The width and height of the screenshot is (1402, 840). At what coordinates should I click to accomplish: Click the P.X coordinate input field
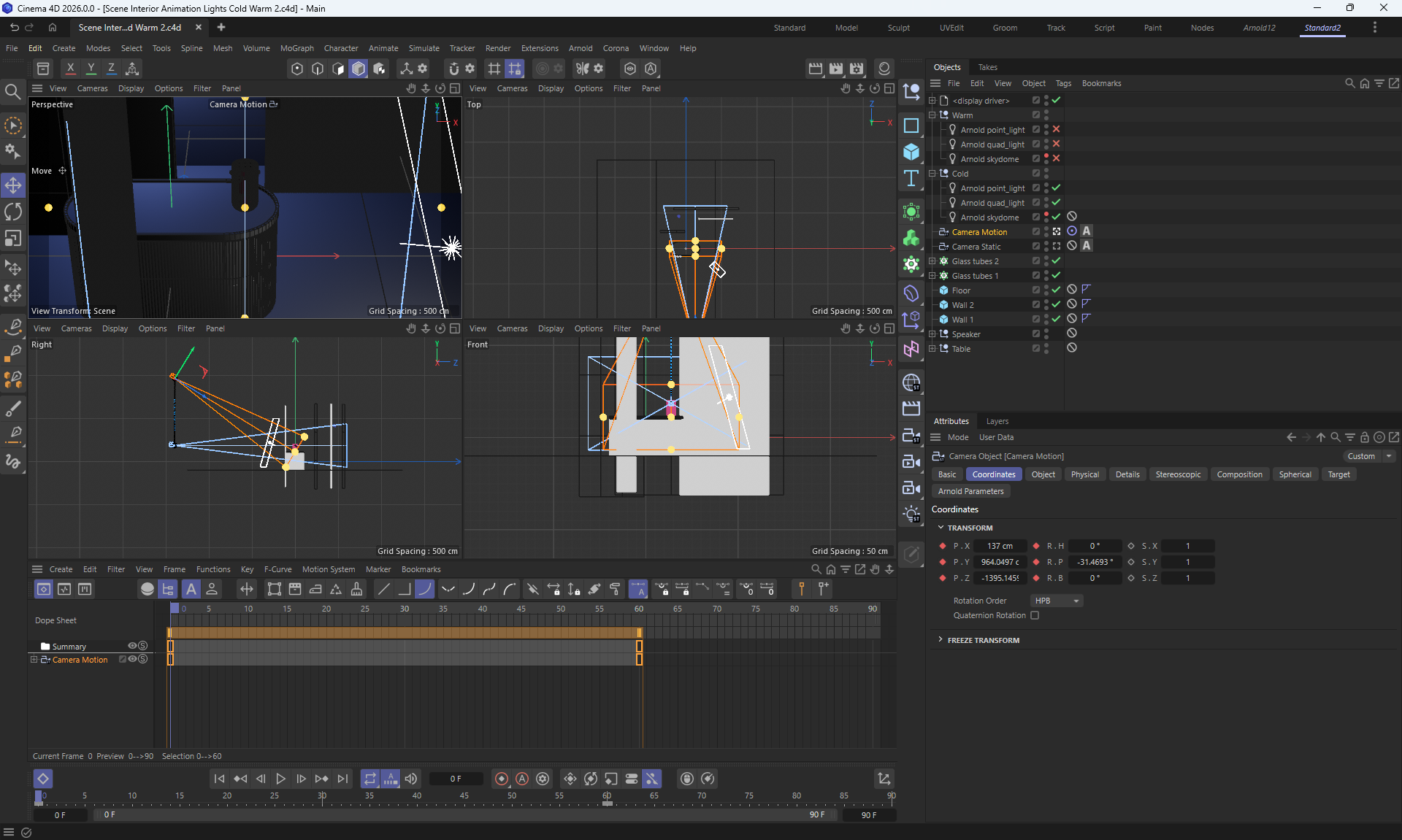pyautogui.click(x=1000, y=546)
